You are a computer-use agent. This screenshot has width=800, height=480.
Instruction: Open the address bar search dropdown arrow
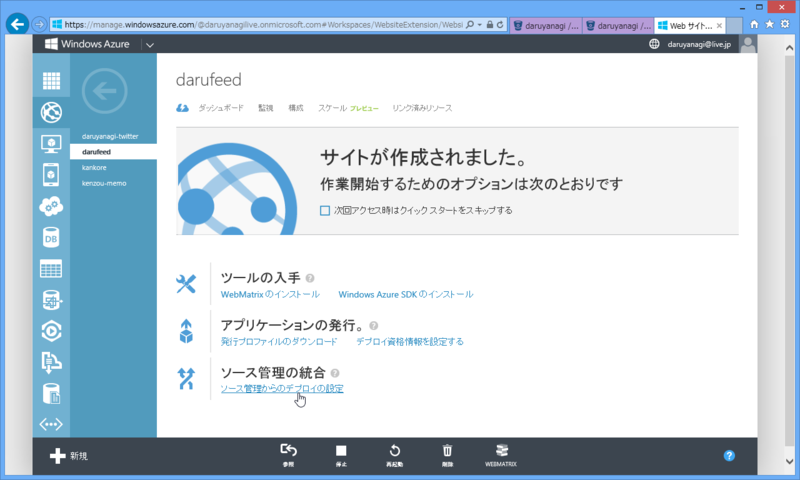click(x=480, y=24)
